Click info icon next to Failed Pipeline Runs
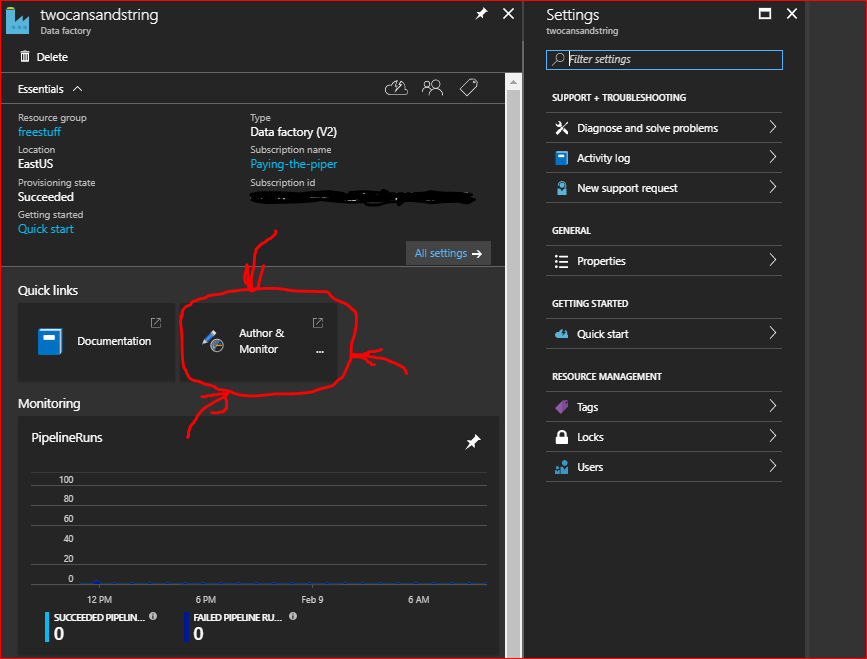 point(293,616)
